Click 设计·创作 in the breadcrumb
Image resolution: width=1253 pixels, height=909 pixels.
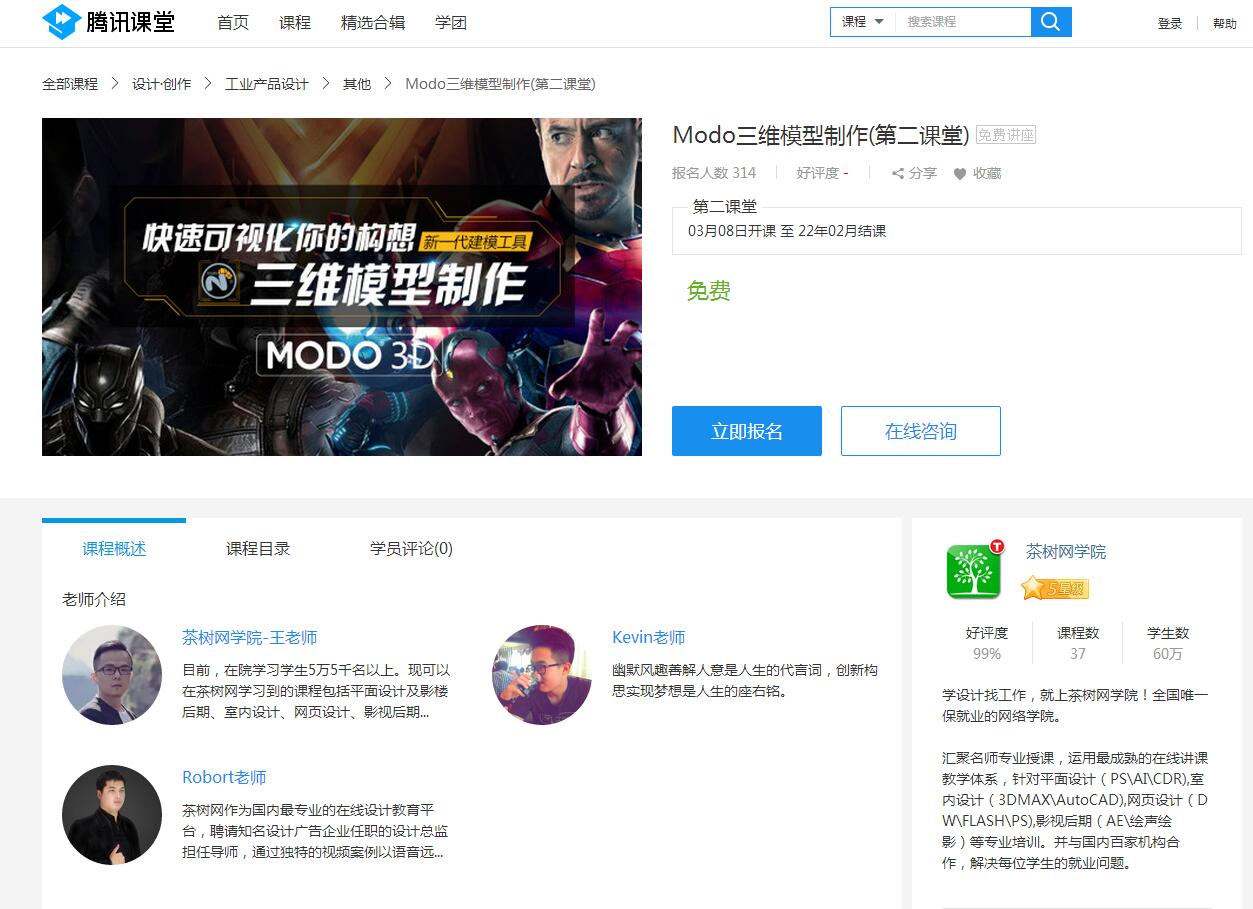coord(161,84)
